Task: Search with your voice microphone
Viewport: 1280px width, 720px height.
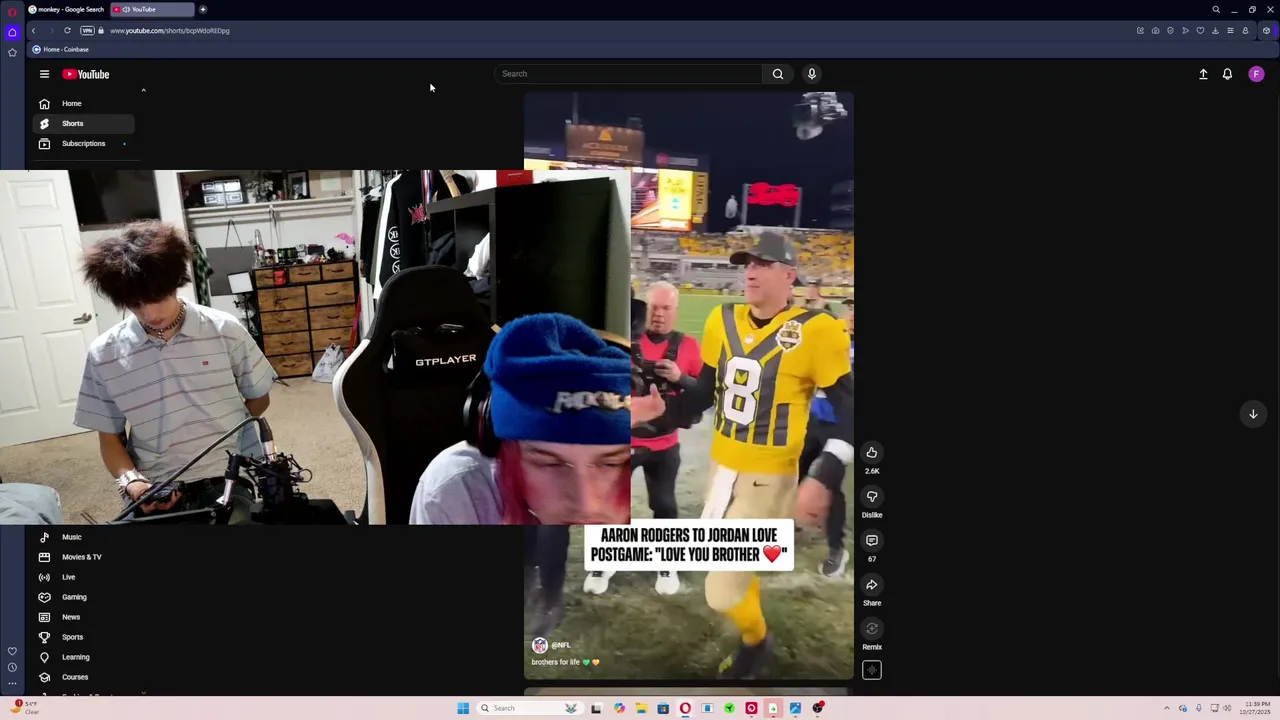Action: (x=812, y=73)
